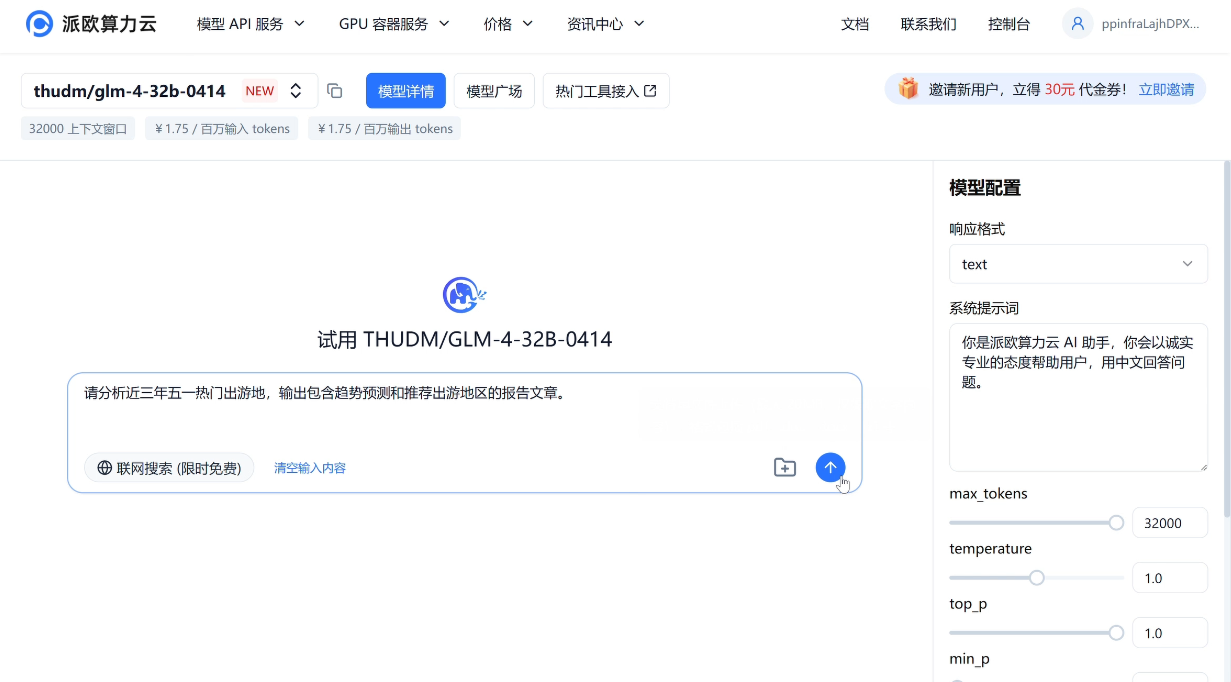Open 热门工具接入 external link
The image size is (1231, 682).
tap(606, 91)
